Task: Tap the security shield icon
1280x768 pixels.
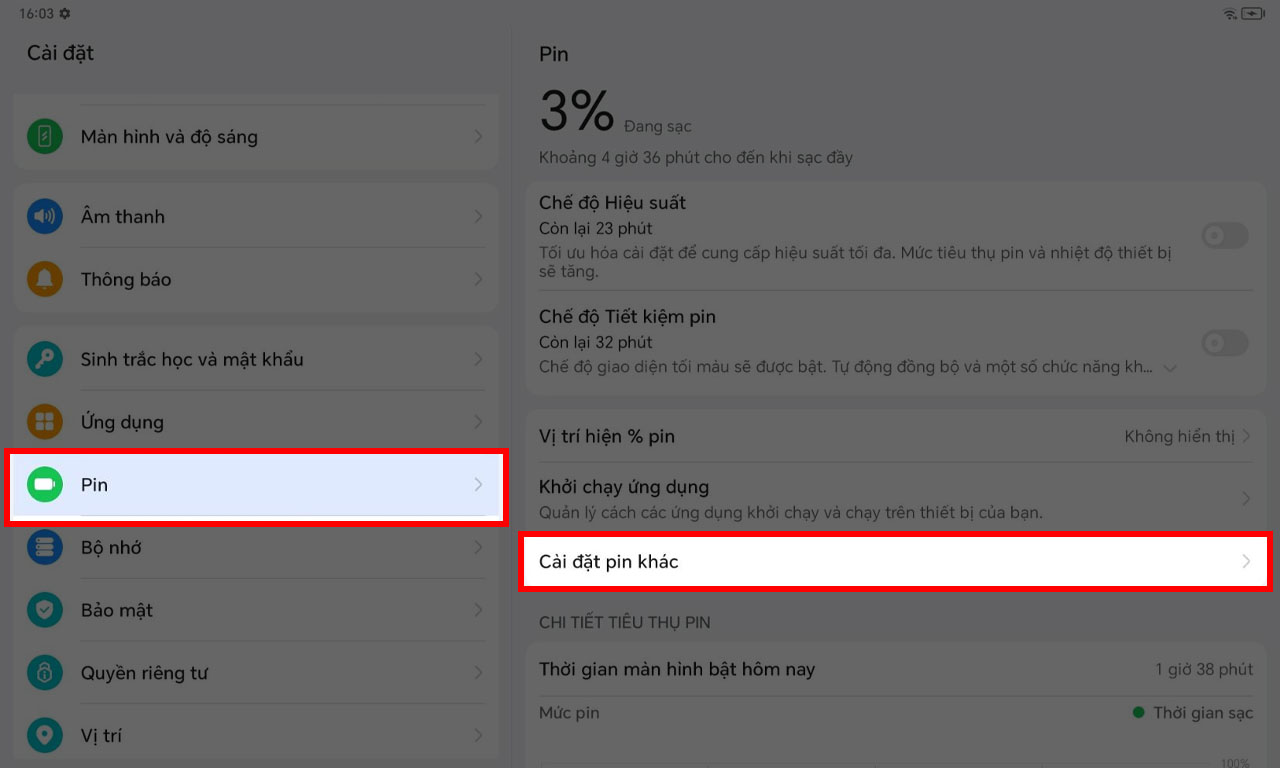Action: pyautogui.click(x=45, y=610)
